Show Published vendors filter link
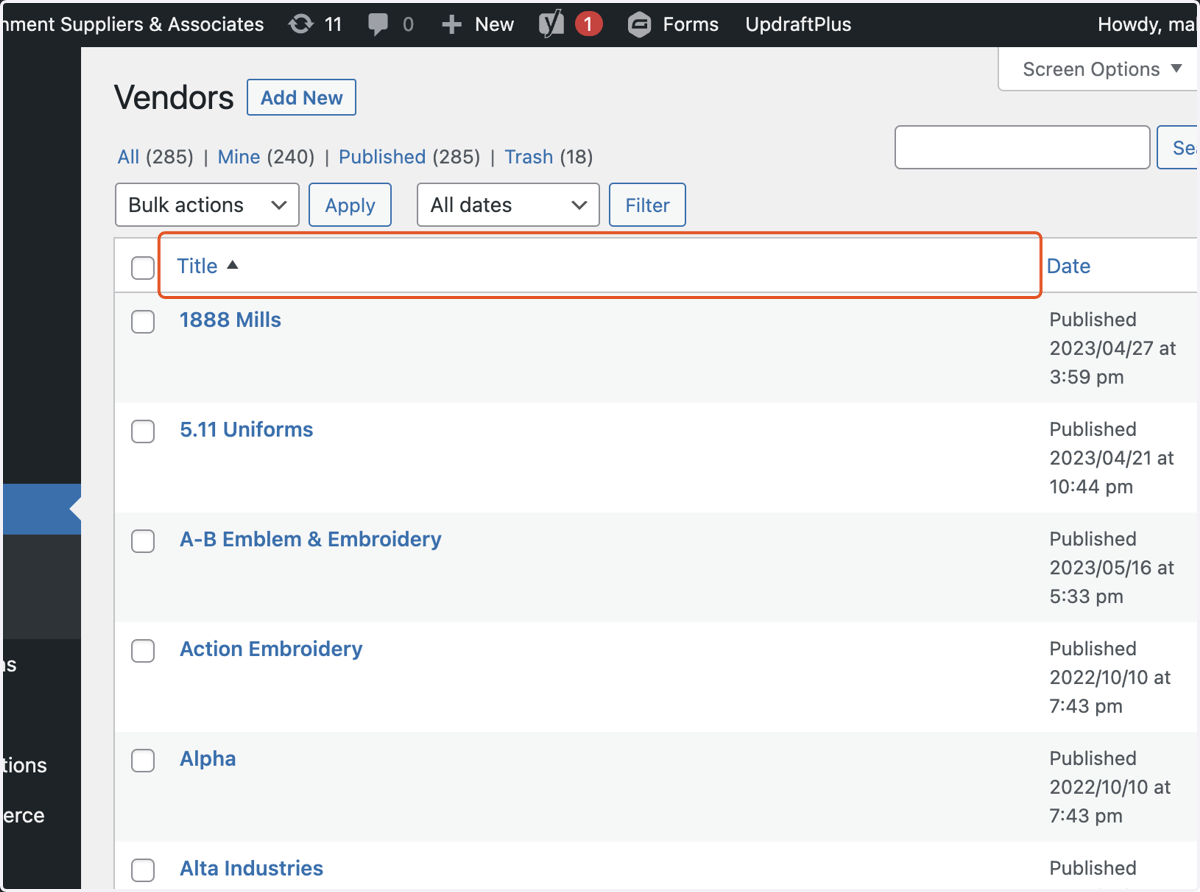Image resolution: width=1200 pixels, height=892 pixels. click(382, 157)
